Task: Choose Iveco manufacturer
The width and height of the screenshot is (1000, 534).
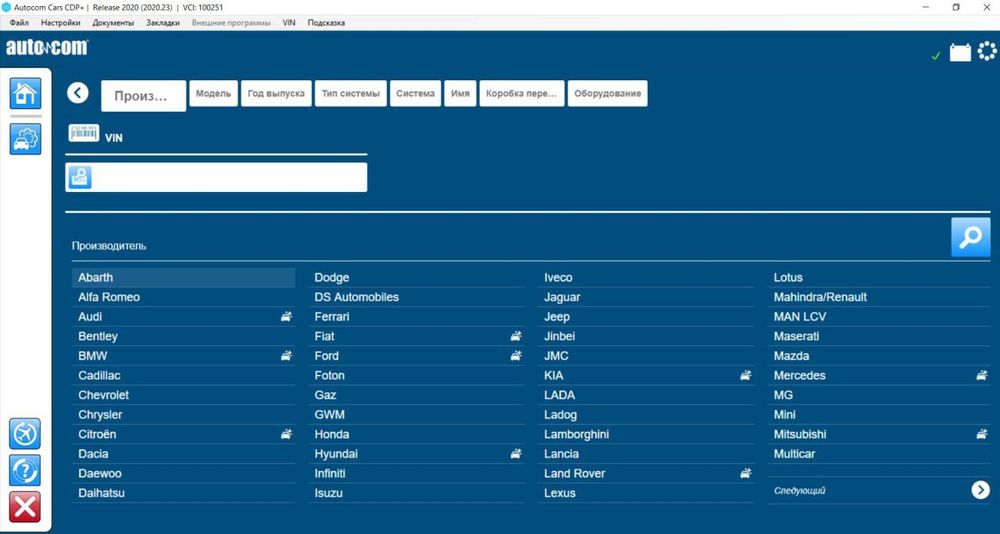Action: tap(646, 278)
